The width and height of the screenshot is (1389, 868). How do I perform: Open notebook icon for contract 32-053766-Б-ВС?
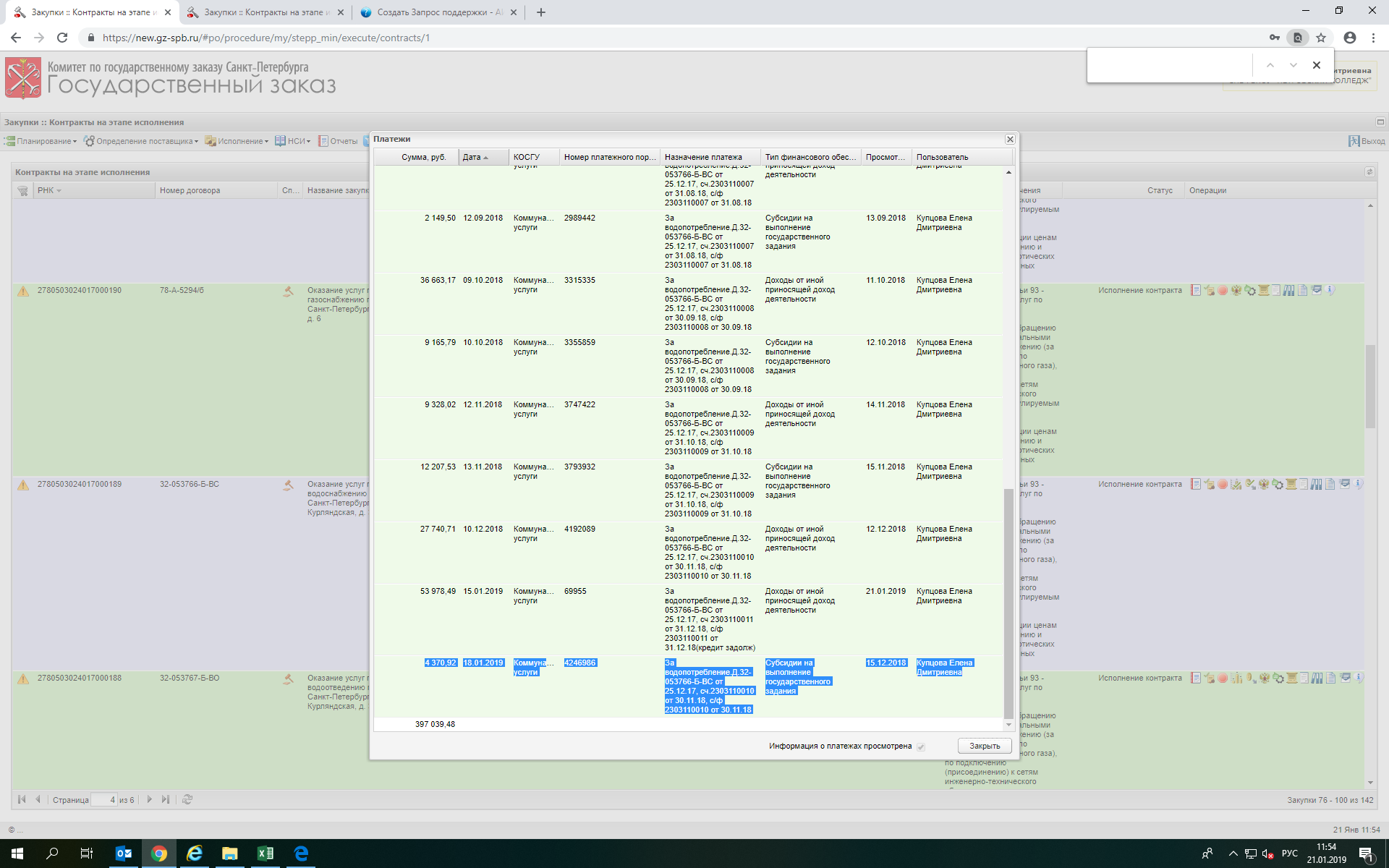point(1196,484)
